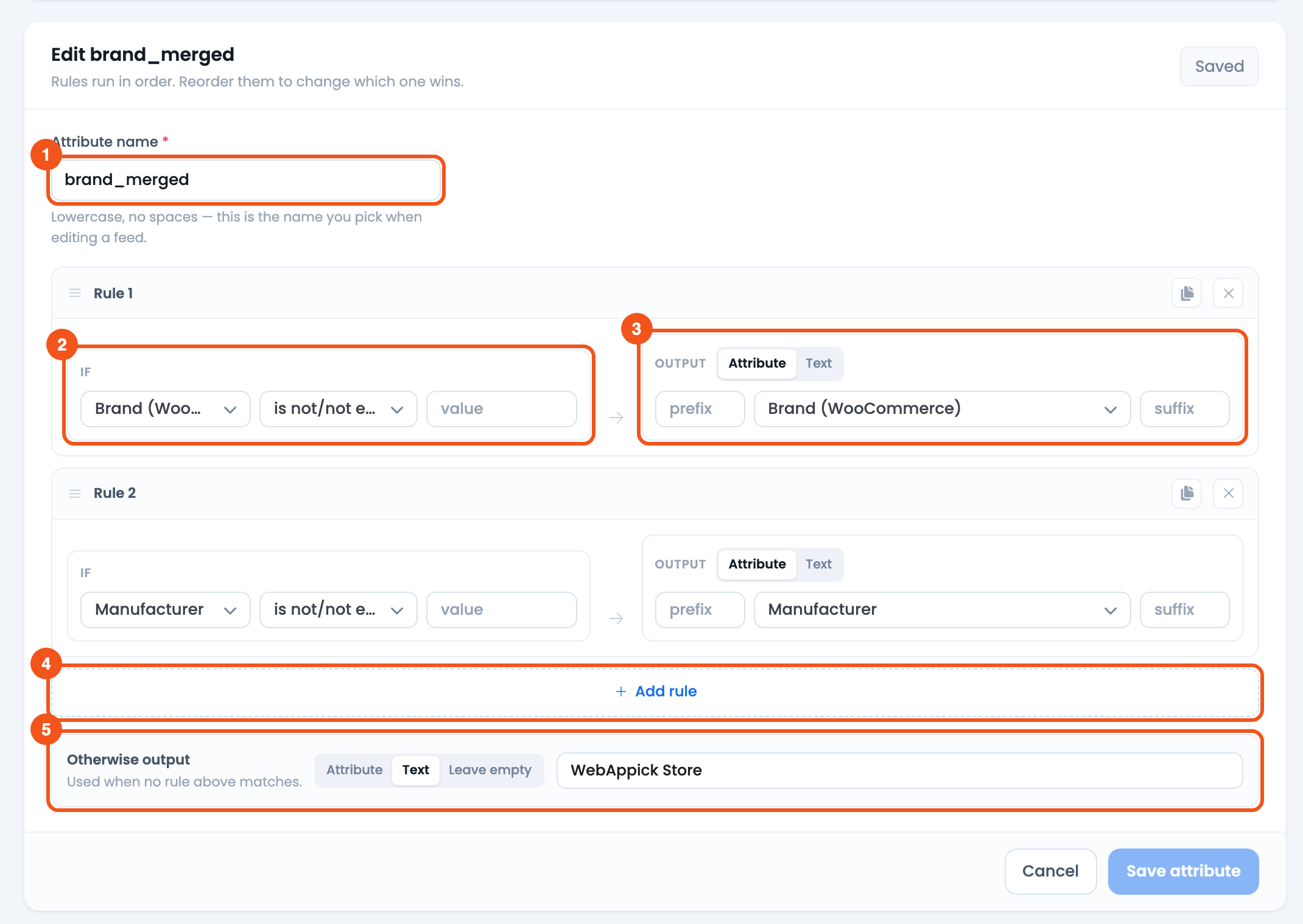
Task: Open Rule 2 IF Manufacturer dropdown
Action: [x=166, y=610]
